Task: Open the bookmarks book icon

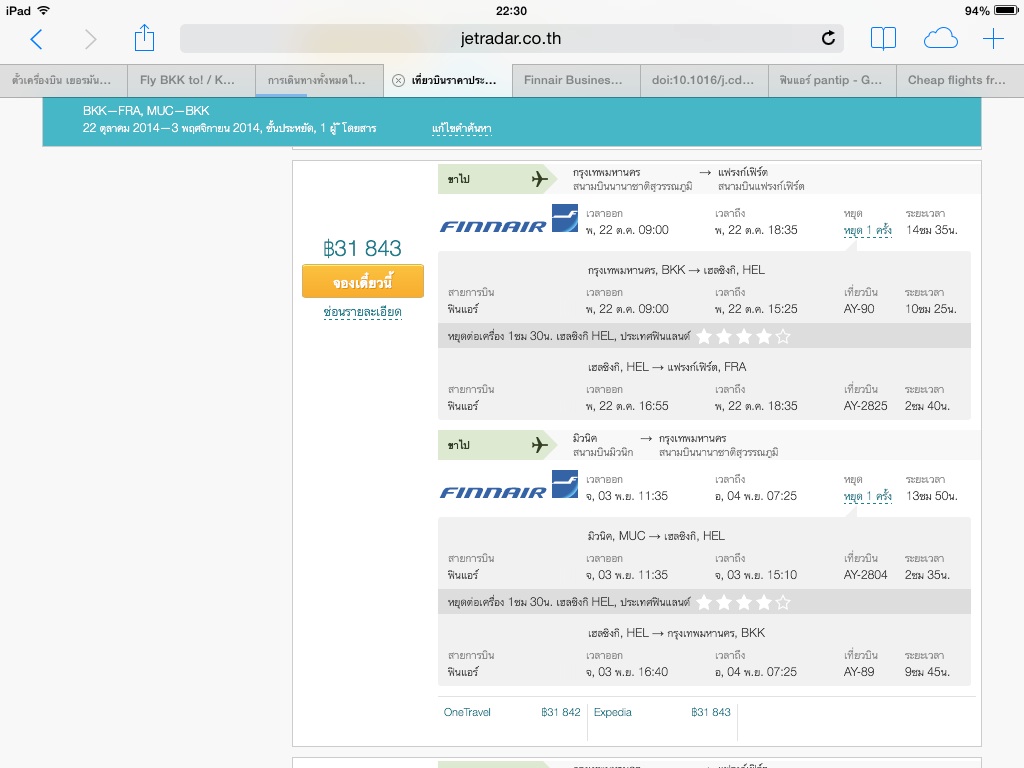Action: 883,39
